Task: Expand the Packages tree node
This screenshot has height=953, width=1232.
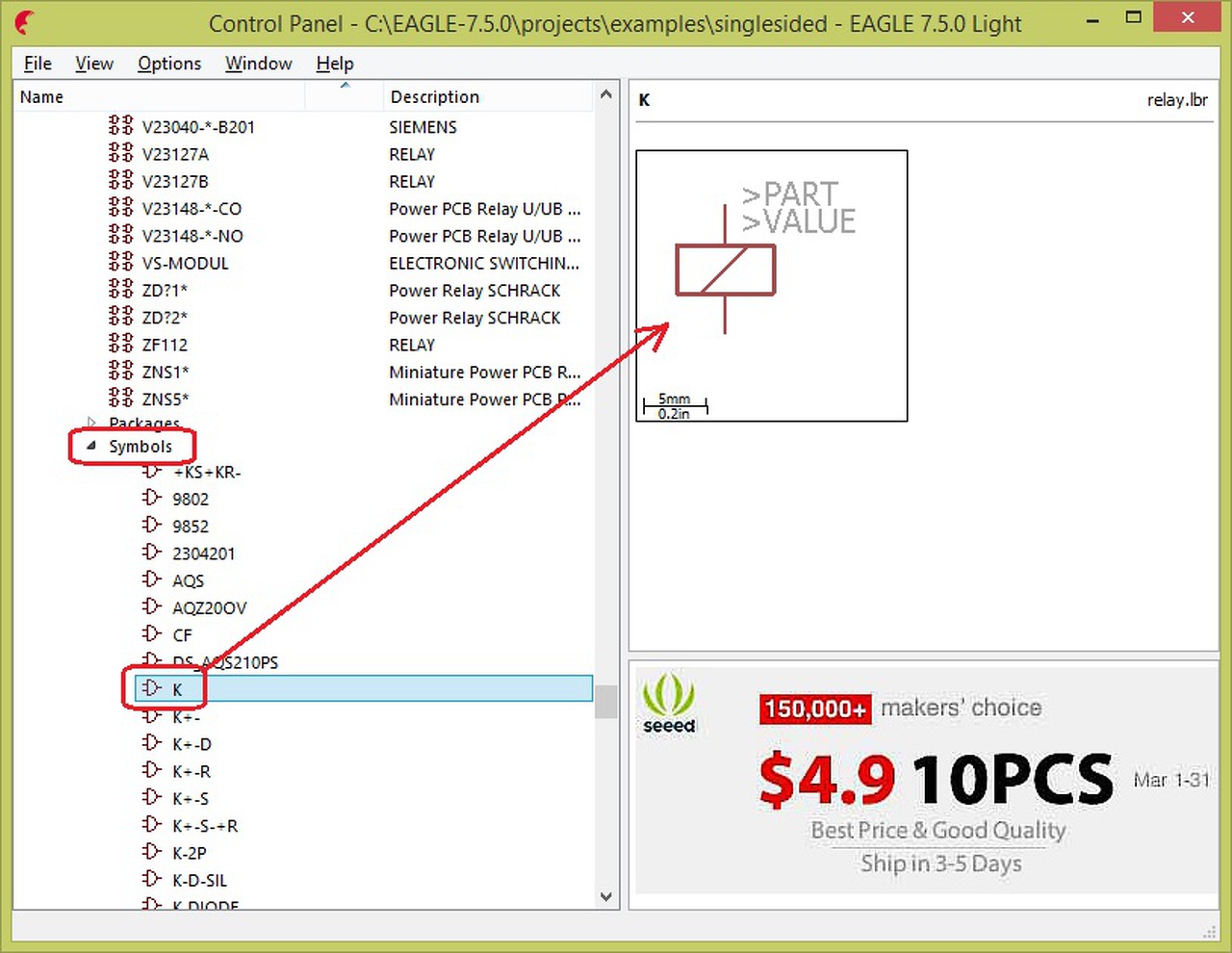Action: 91,422
